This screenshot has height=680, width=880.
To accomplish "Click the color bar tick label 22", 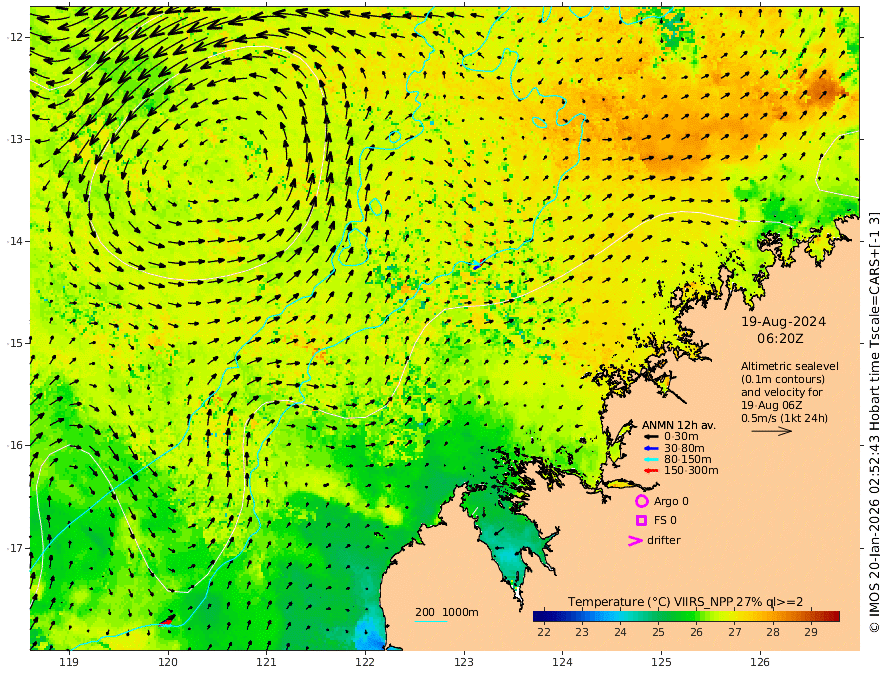I will click(543, 632).
